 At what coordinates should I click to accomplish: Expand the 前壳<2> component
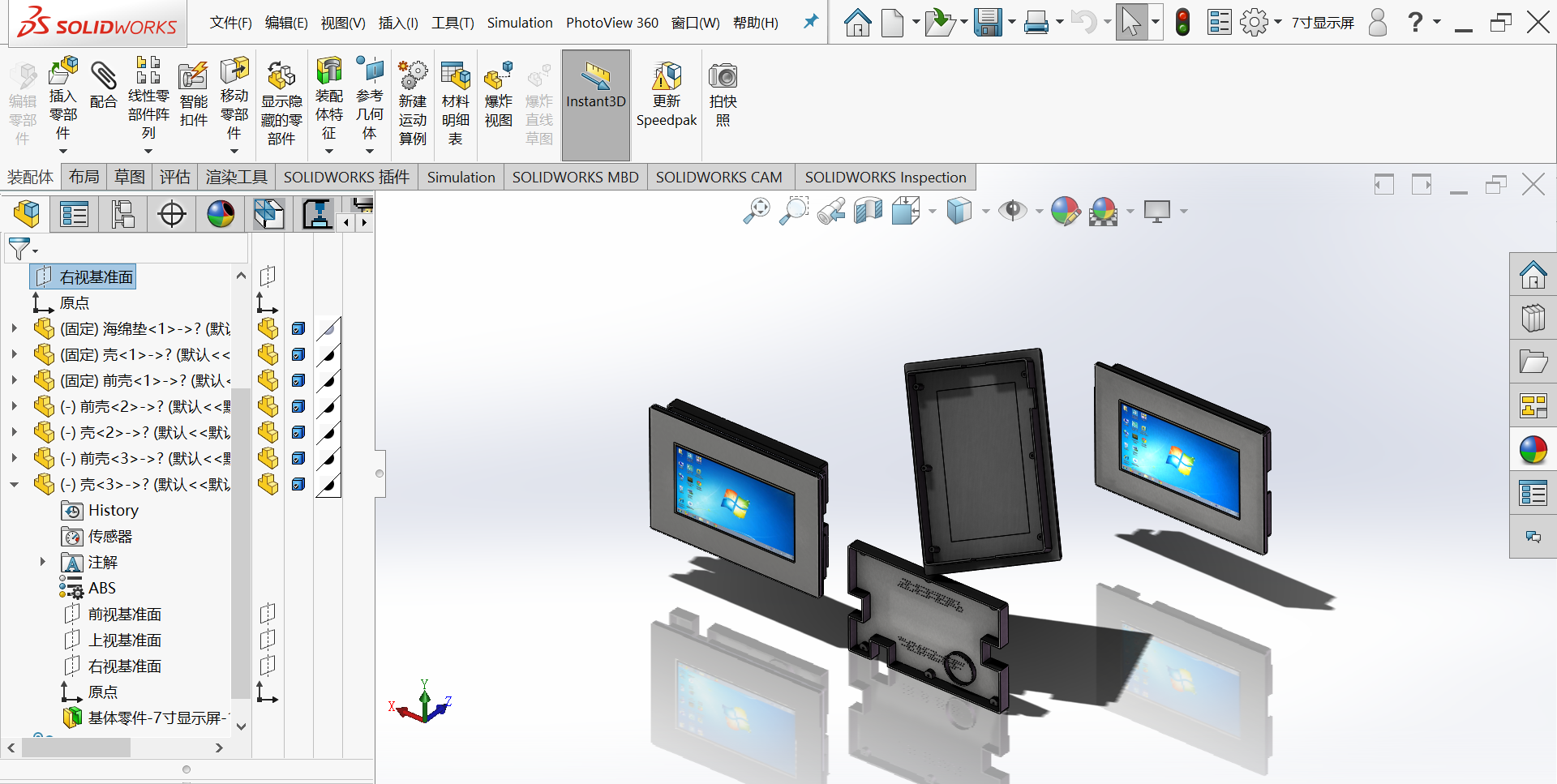pos(14,406)
